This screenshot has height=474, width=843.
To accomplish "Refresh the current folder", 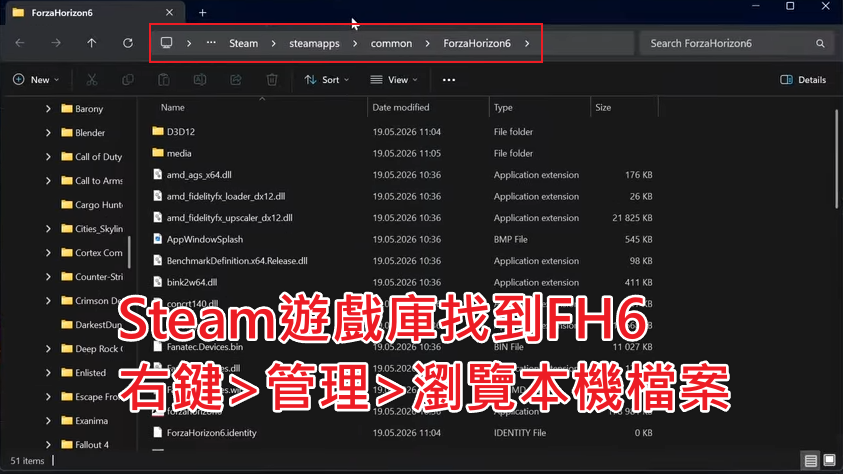I will click(x=128, y=43).
